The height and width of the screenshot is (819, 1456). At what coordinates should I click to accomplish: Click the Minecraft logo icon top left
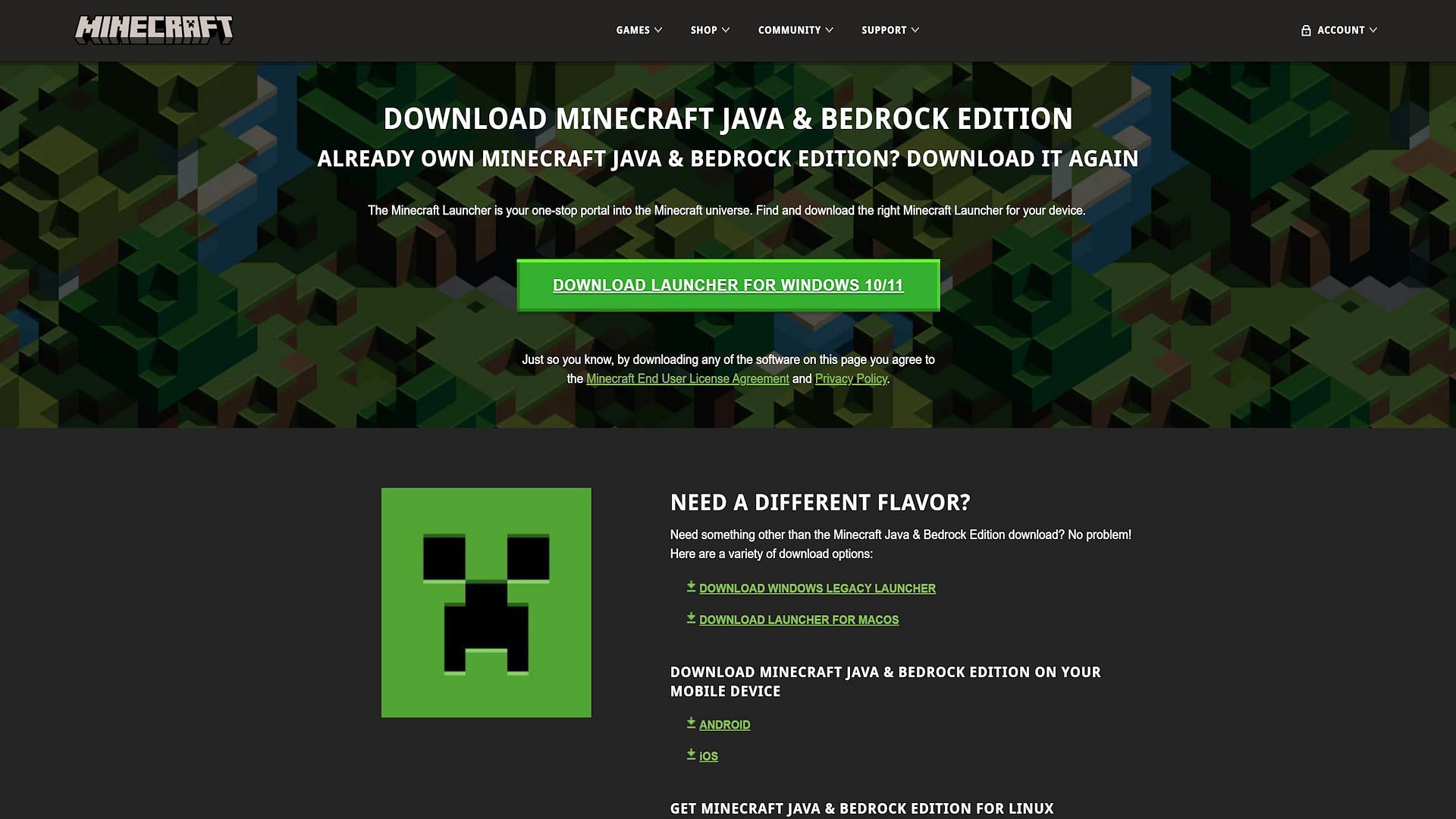[x=154, y=29]
